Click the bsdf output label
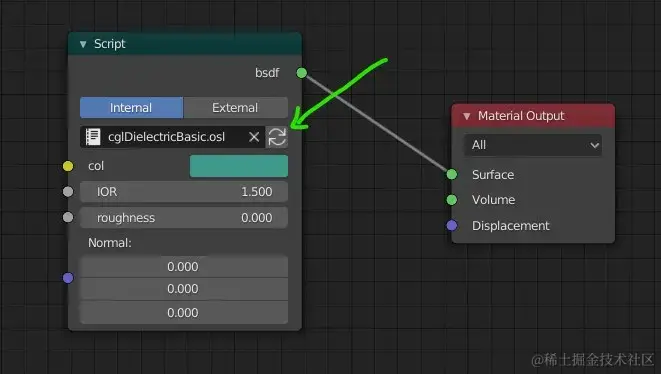The height and width of the screenshot is (374, 661). coord(267,73)
